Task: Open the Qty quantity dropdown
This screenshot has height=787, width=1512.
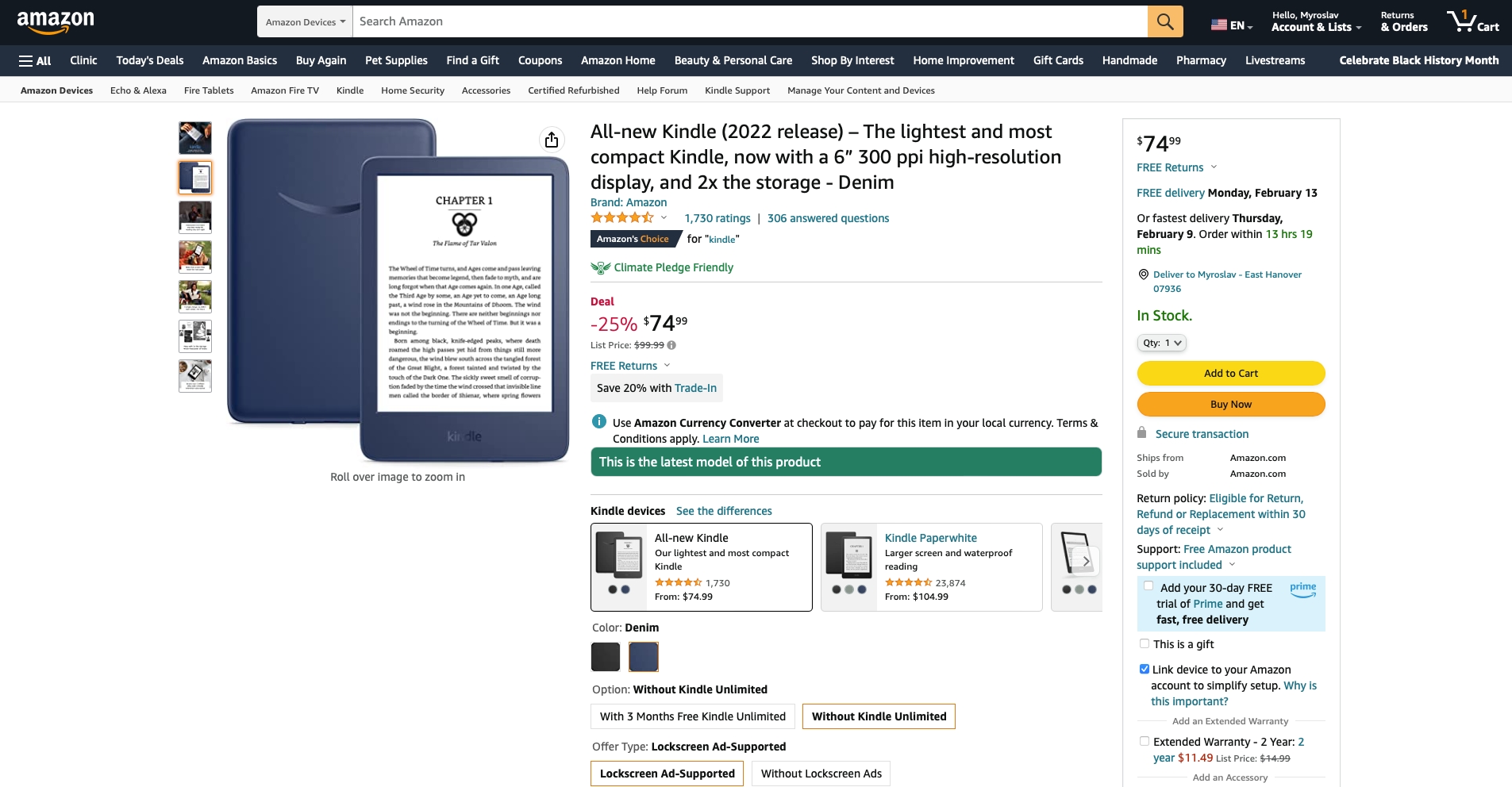Action: click(1161, 343)
